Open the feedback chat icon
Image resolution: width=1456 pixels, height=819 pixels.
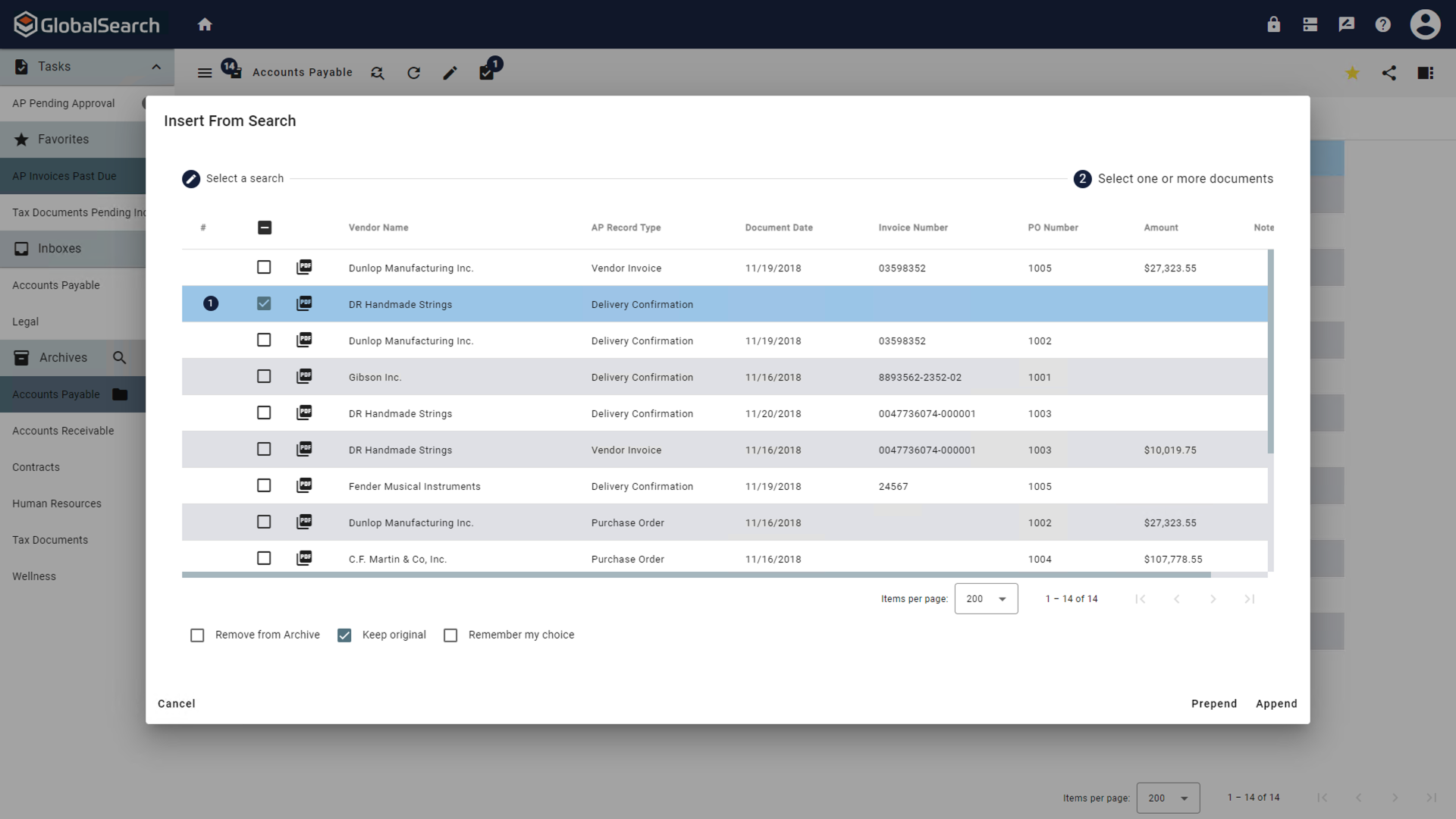click(1347, 24)
